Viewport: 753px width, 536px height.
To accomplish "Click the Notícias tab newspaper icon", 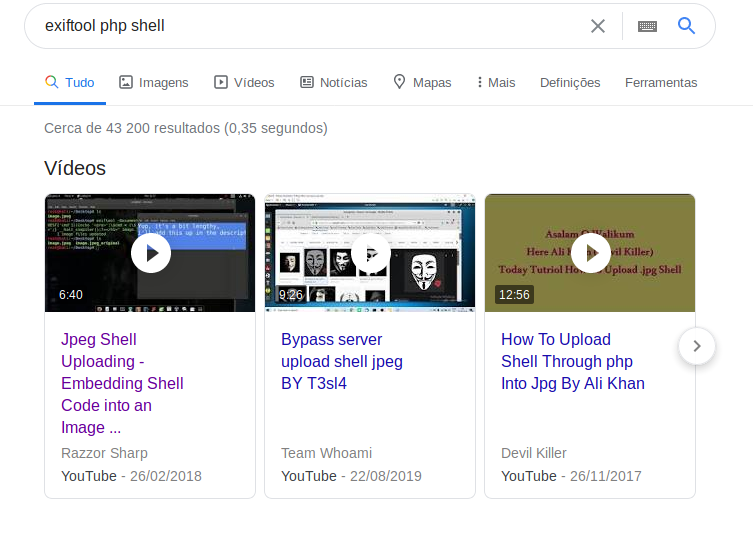I will pyautogui.click(x=307, y=82).
